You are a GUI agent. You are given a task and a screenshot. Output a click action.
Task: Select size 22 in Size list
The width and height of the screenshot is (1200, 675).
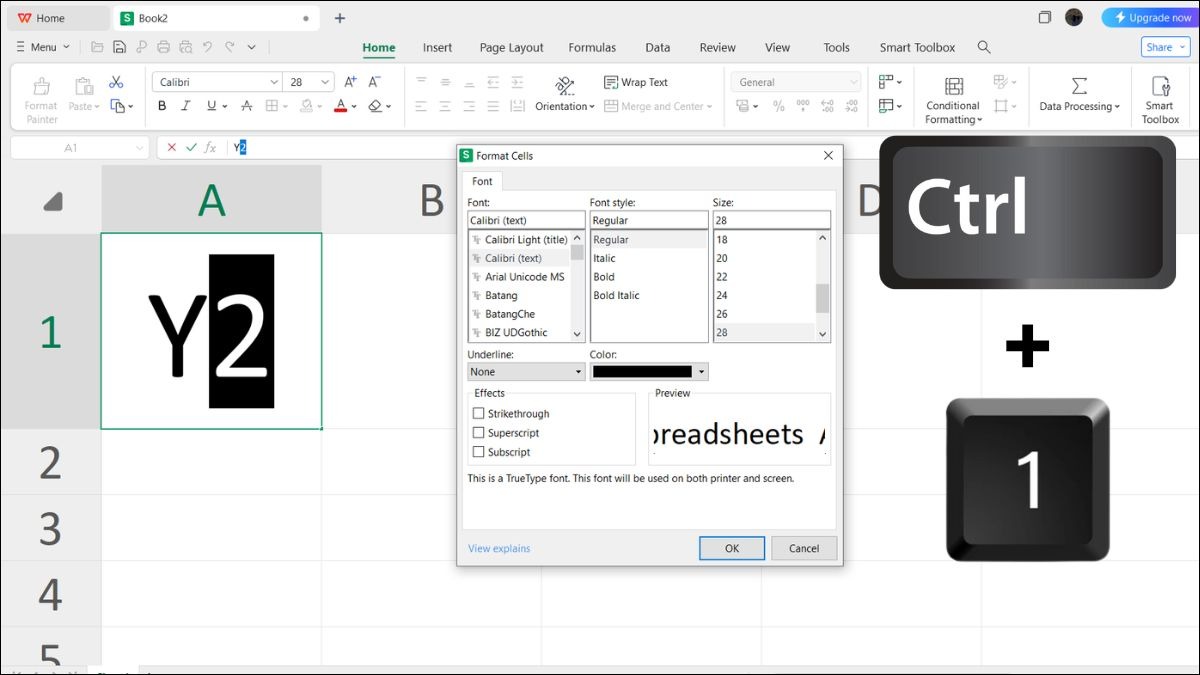(722, 277)
